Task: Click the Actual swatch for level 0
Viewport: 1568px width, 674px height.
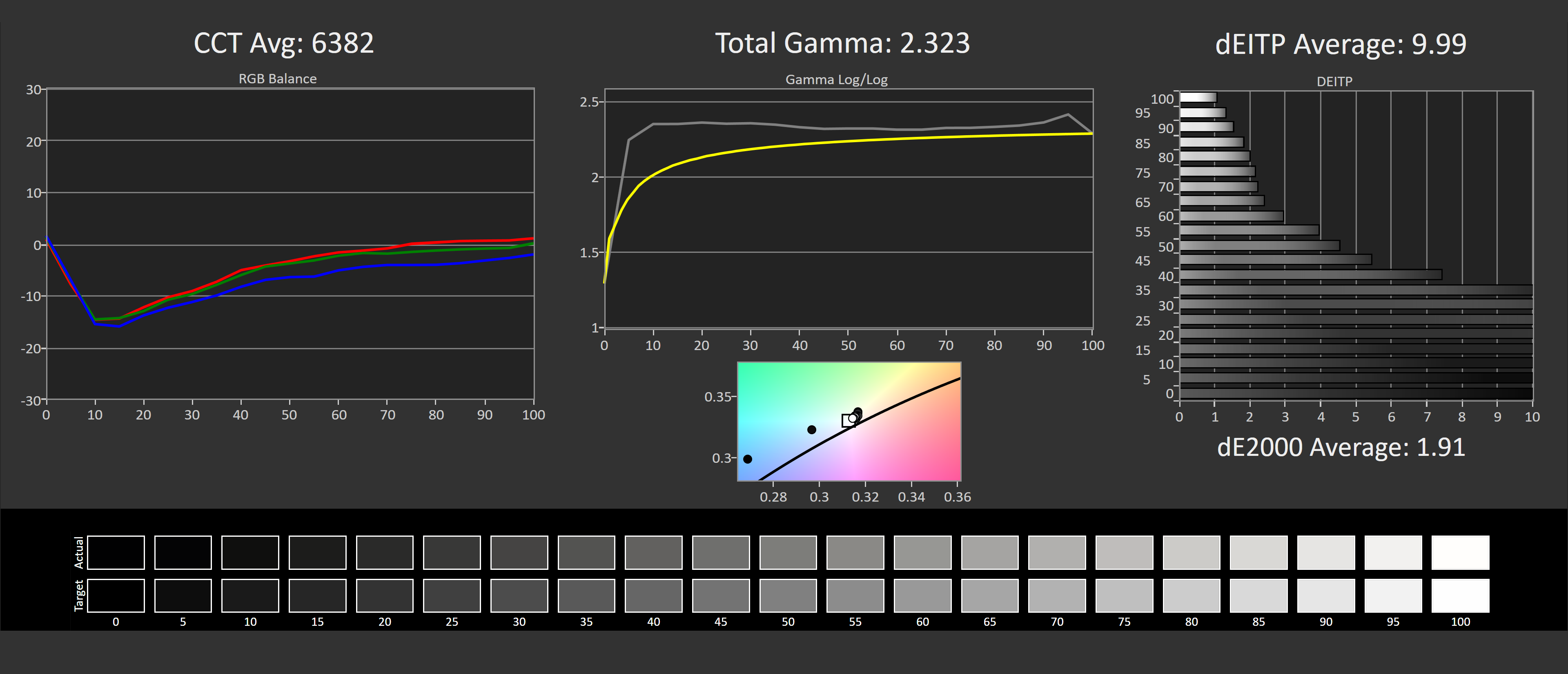Action: pyautogui.click(x=116, y=552)
